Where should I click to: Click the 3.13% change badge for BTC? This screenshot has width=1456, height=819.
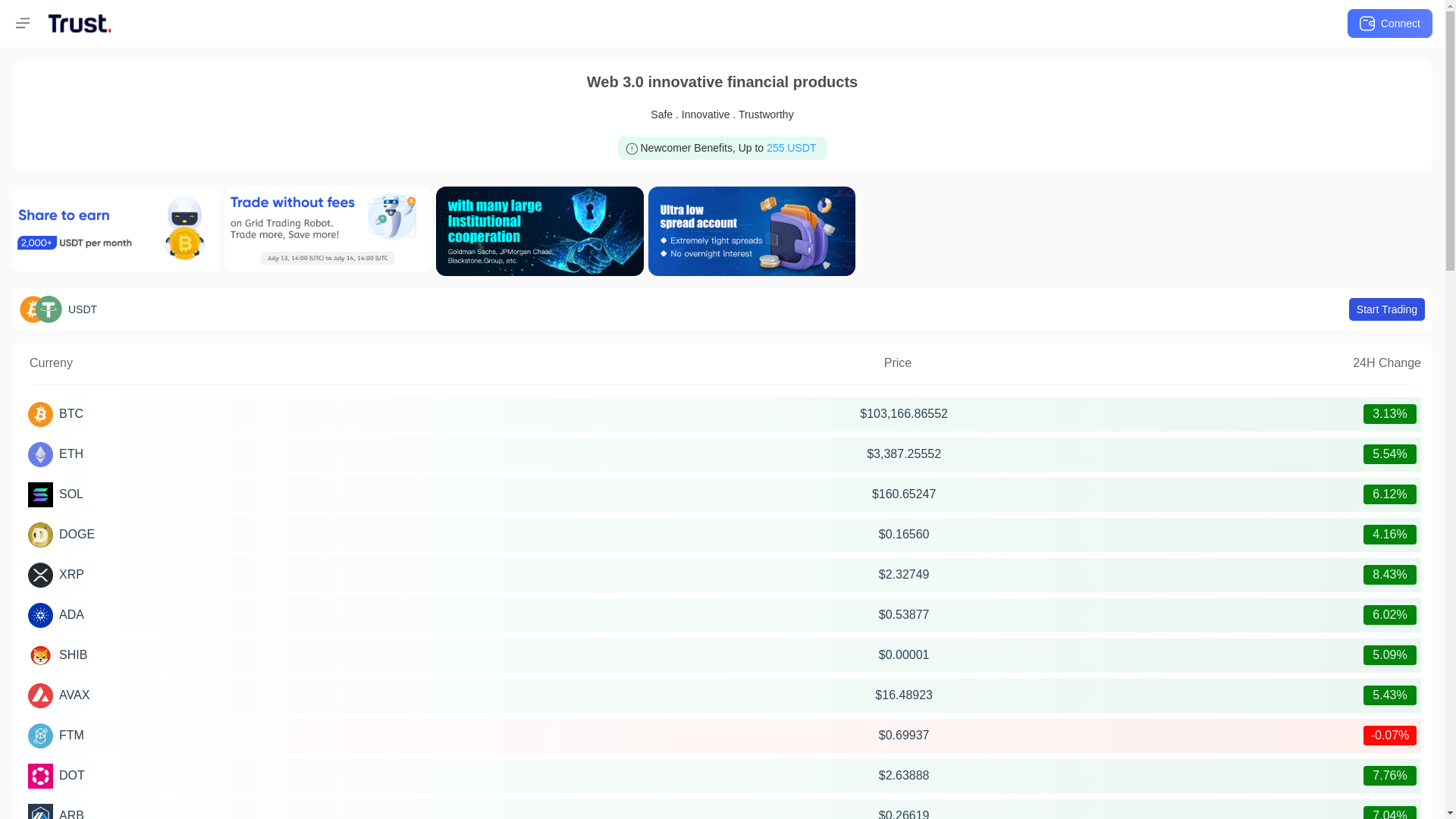coord(1389,414)
